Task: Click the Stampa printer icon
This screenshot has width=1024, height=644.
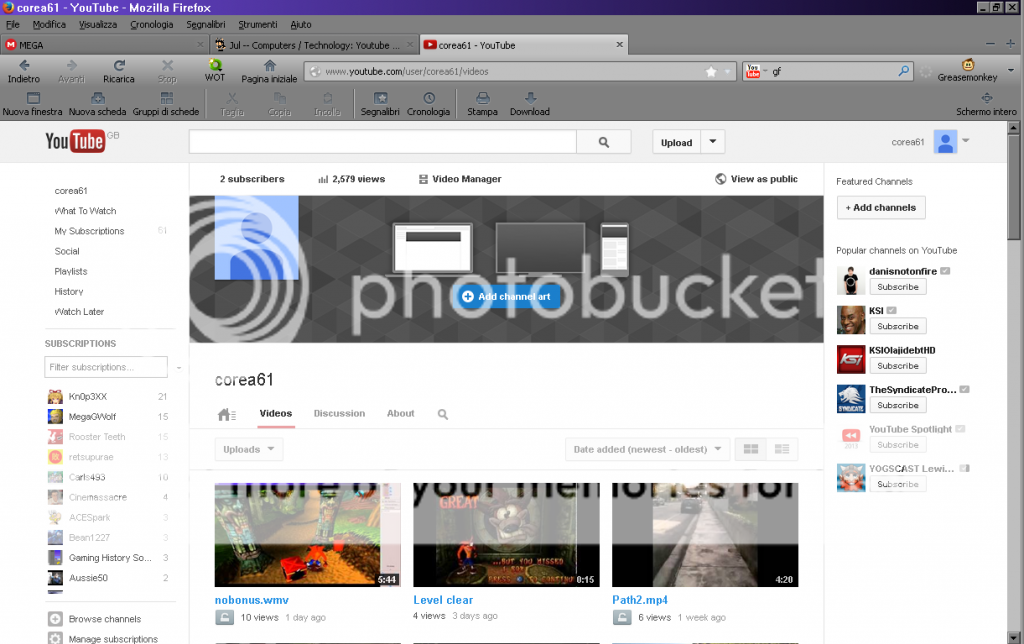Action: coord(482,98)
